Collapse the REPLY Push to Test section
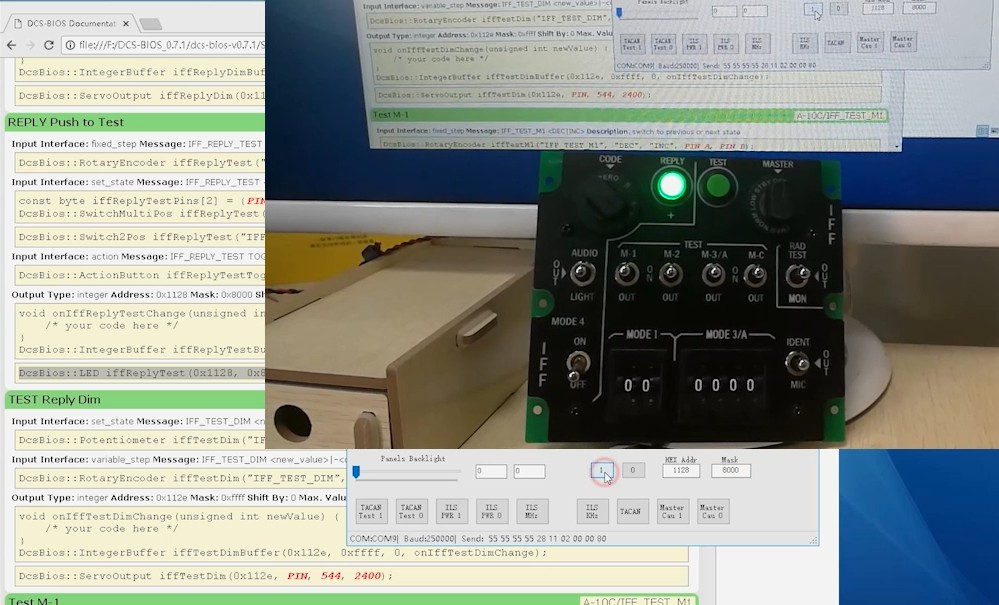Image resolution: width=999 pixels, height=605 pixels. (x=135, y=122)
